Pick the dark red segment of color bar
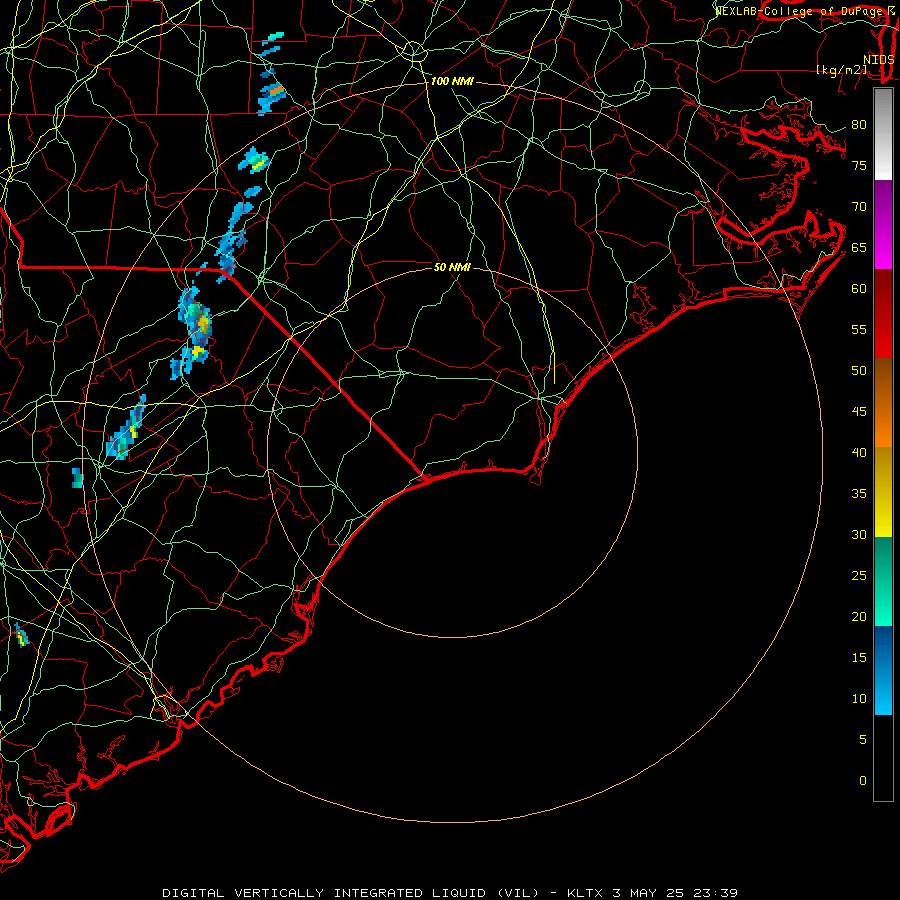900x900 pixels. pyautogui.click(x=883, y=313)
